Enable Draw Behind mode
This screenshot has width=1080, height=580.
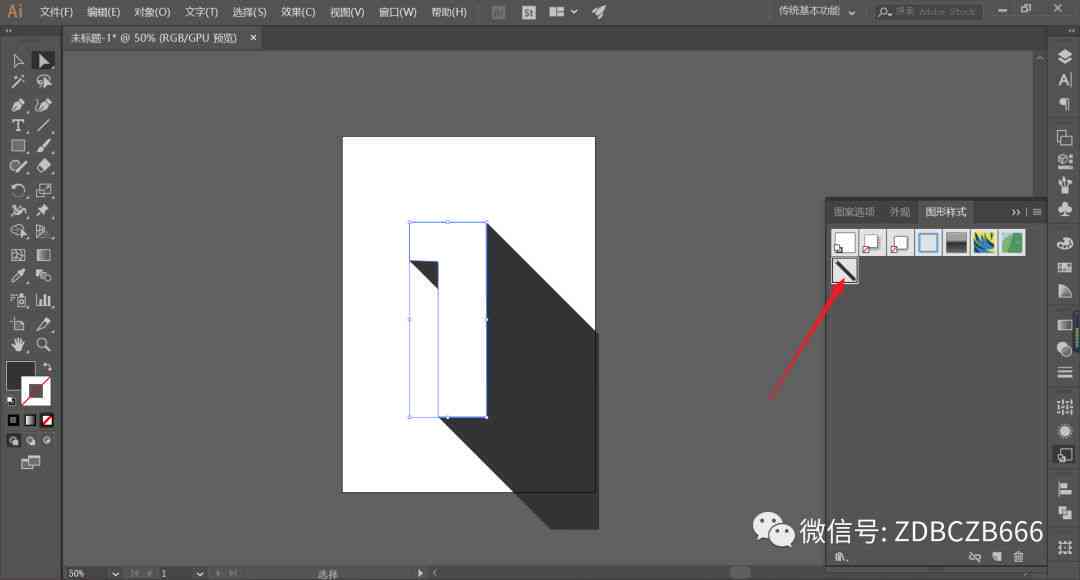click(30, 441)
